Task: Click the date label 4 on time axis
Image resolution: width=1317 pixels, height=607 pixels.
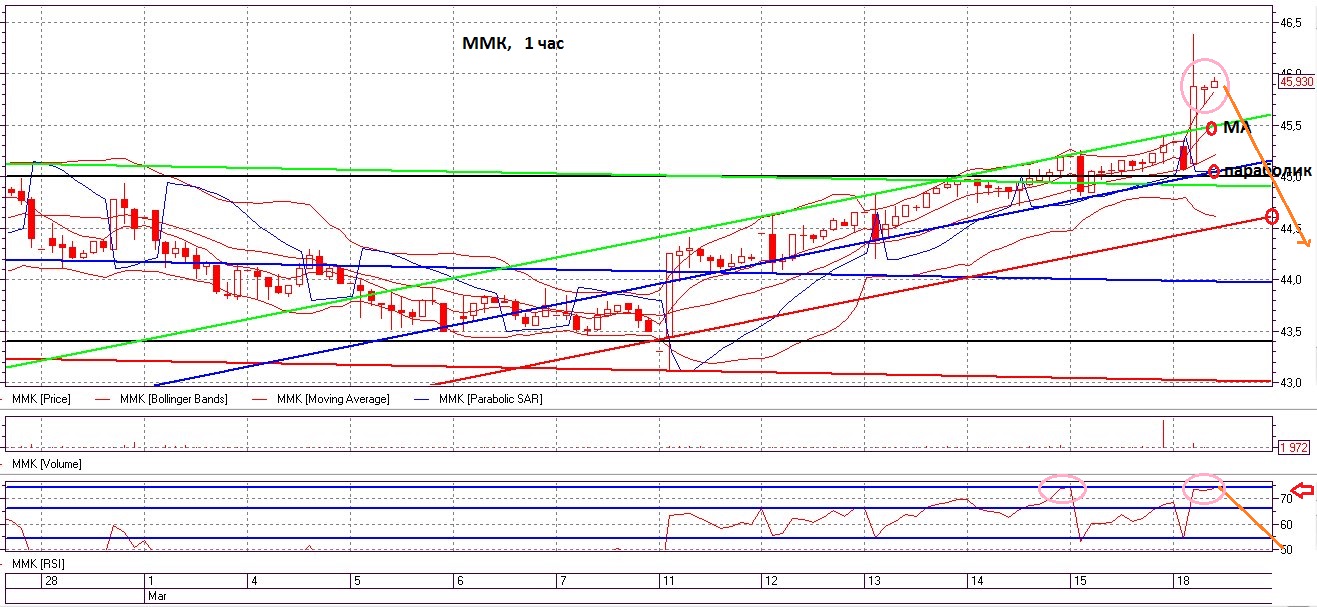Action: (254, 581)
